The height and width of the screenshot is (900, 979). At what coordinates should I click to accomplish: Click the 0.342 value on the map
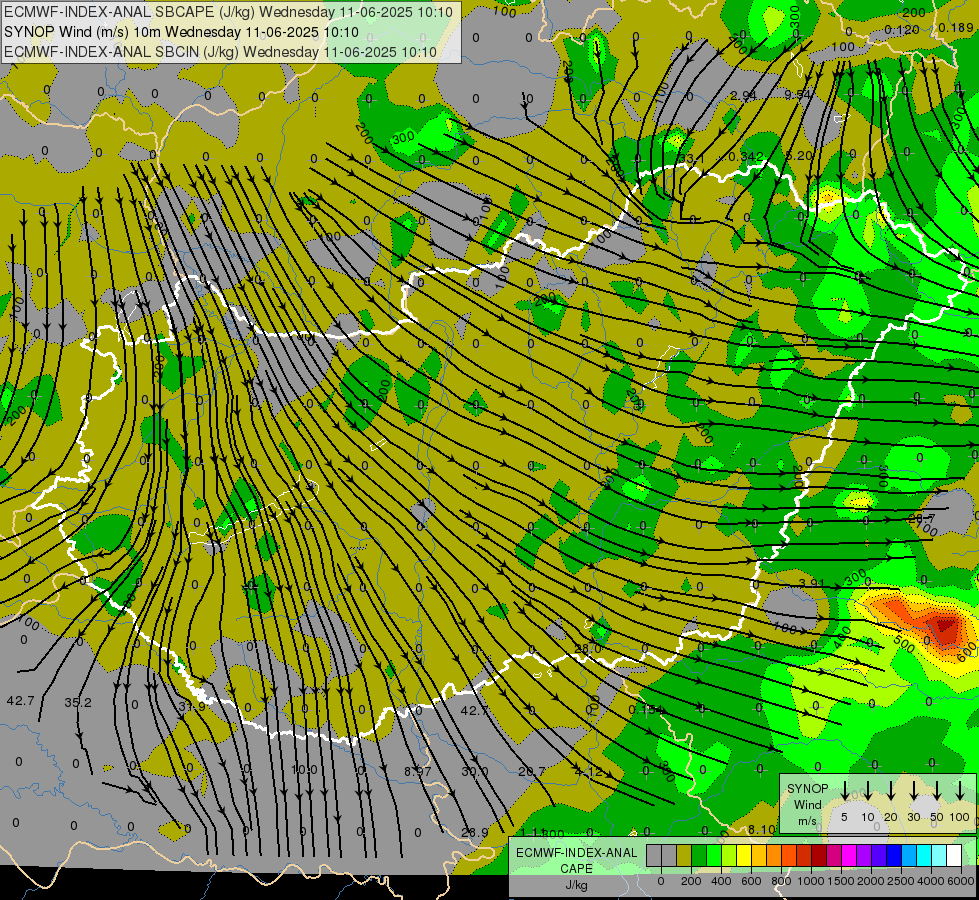click(746, 156)
